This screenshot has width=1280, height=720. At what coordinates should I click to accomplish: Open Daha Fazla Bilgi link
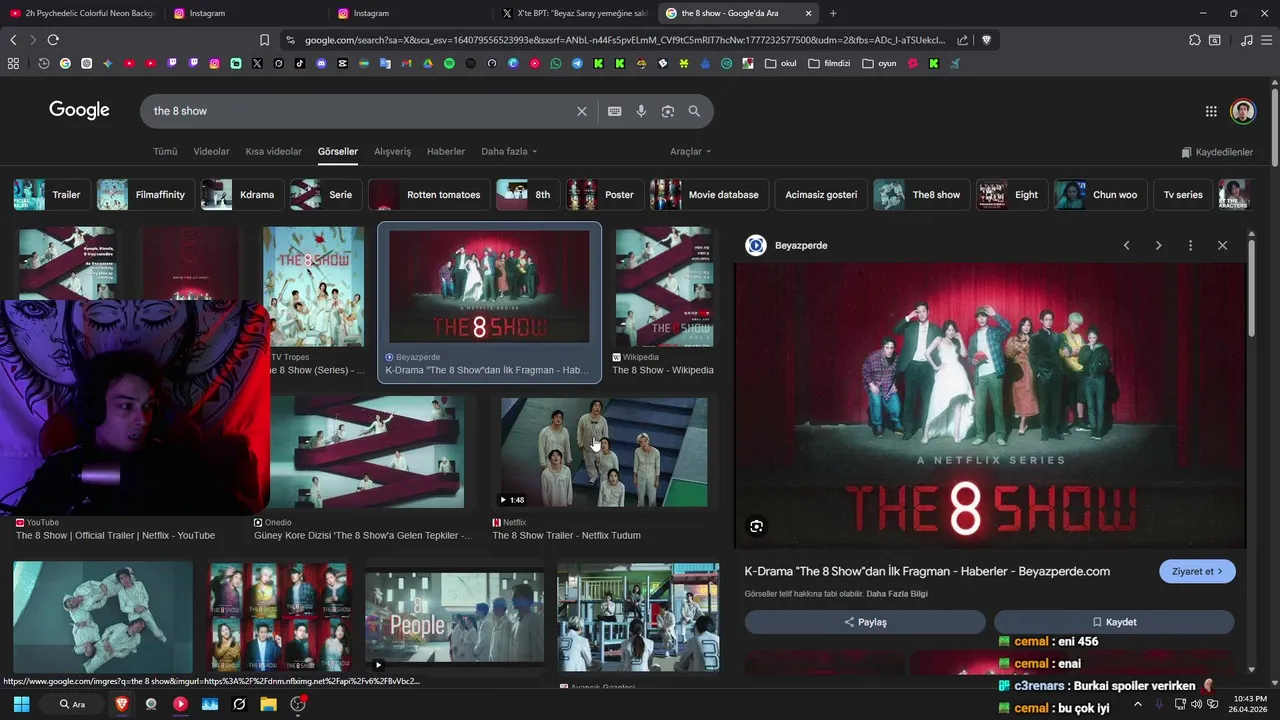click(x=897, y=594)
